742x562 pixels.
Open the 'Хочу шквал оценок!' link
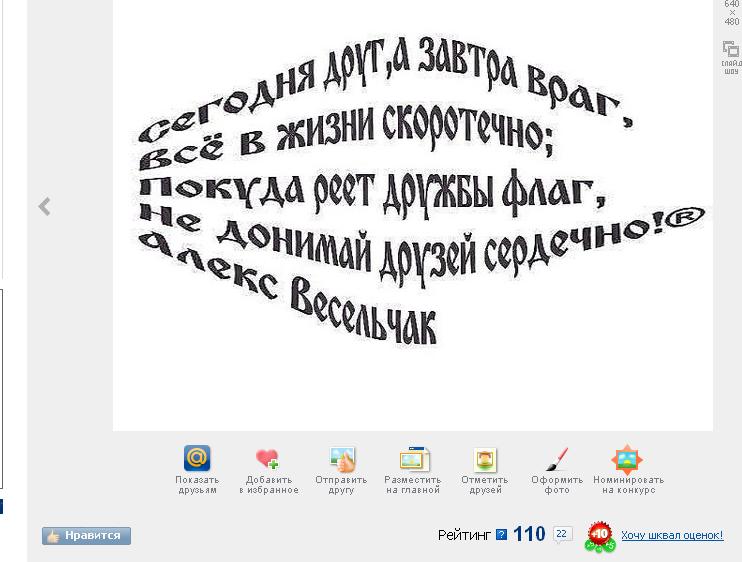point(671,536)
